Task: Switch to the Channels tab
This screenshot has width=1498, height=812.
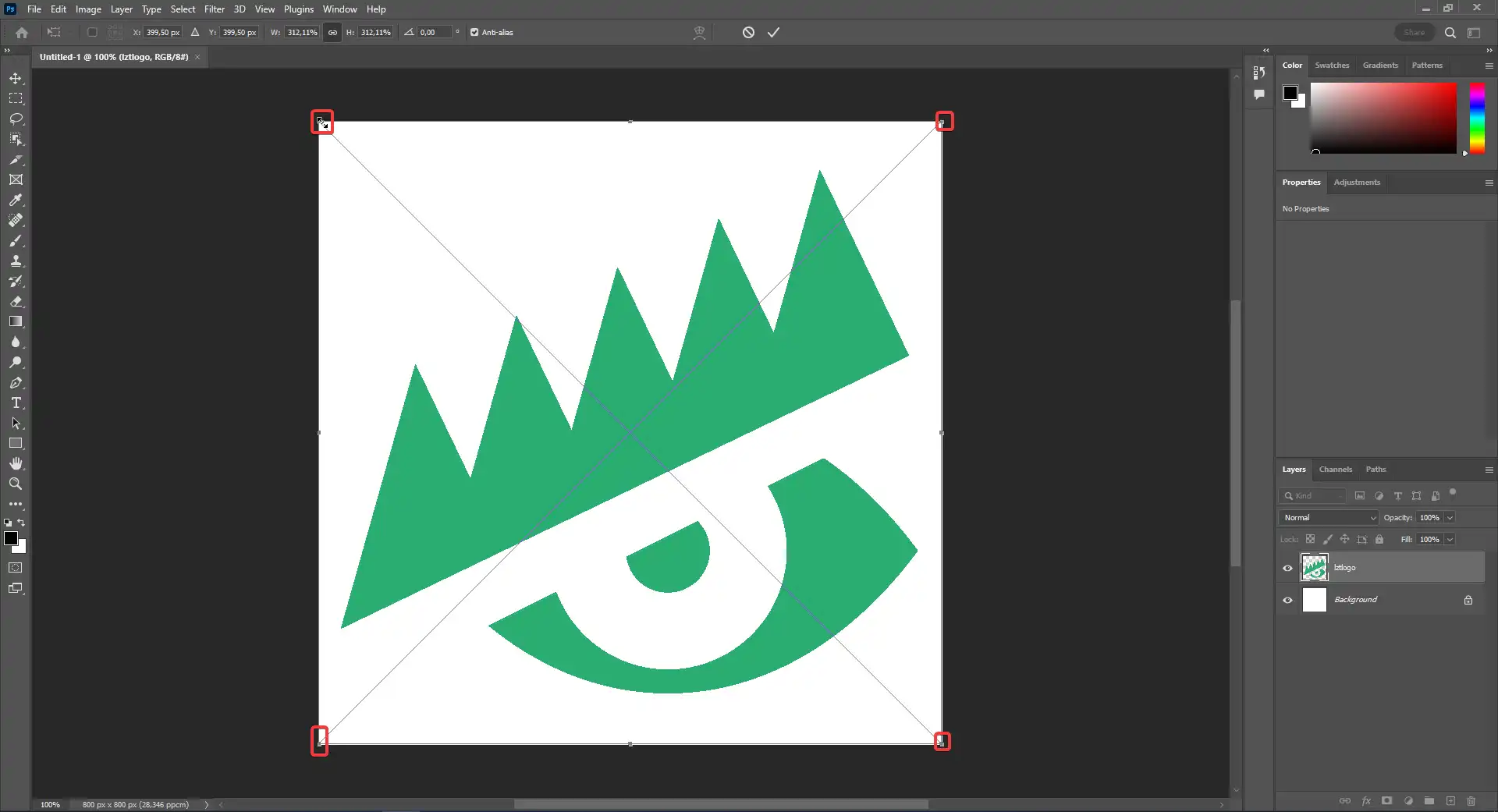Action: [1335, 470]
